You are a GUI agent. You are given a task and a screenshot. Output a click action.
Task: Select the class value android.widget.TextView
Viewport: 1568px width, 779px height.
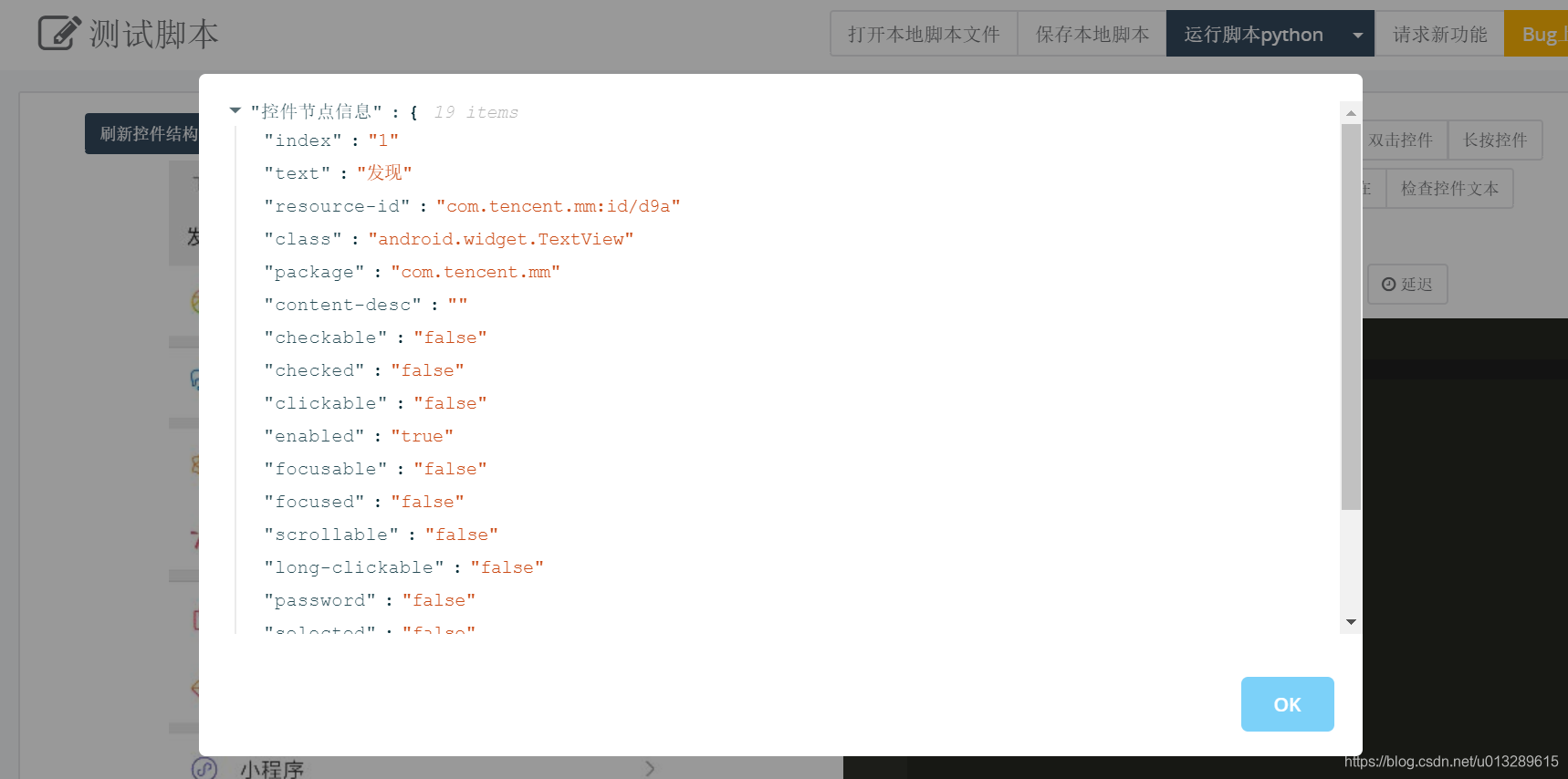pos(500,239)
